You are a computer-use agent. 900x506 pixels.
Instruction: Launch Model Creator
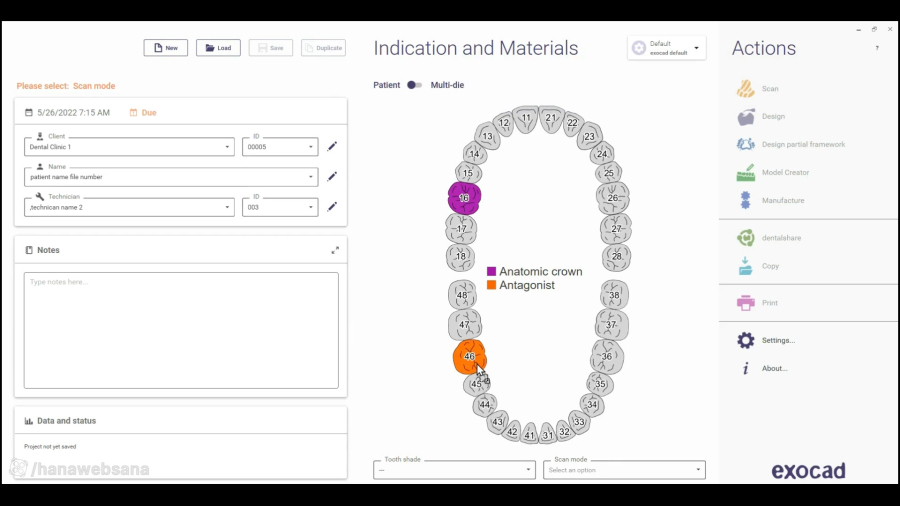[745, 173]
